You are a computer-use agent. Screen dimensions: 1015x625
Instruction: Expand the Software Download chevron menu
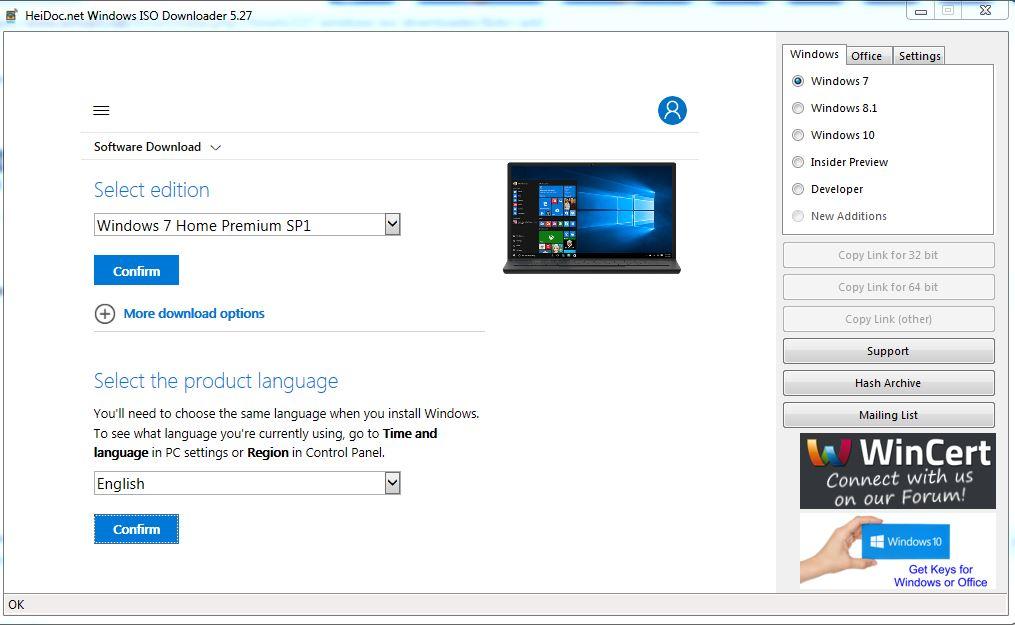coord(215,147)
